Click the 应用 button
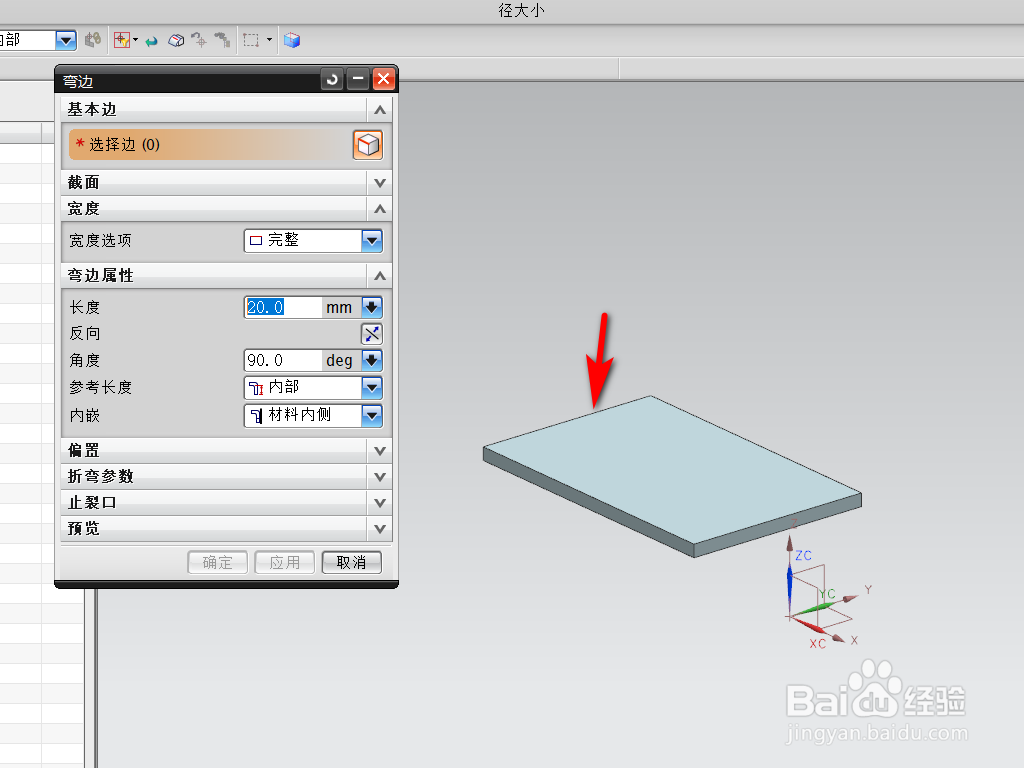1024x768 pixels. point(285,562)
